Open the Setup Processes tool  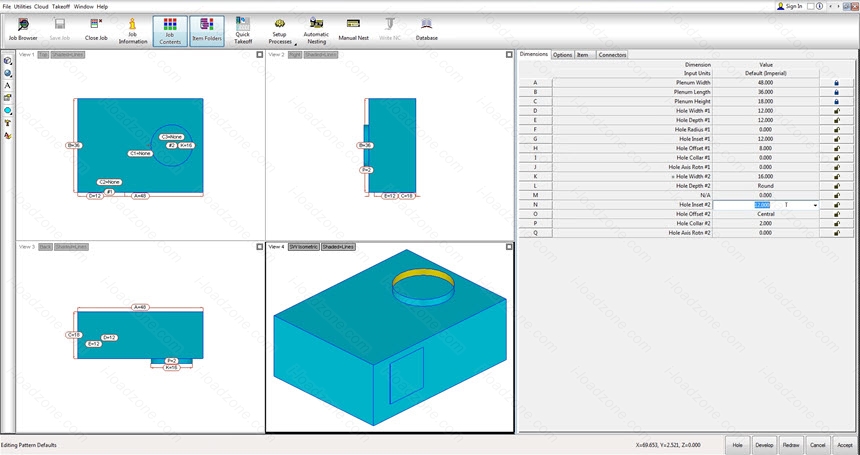click(x=280, y=31)
